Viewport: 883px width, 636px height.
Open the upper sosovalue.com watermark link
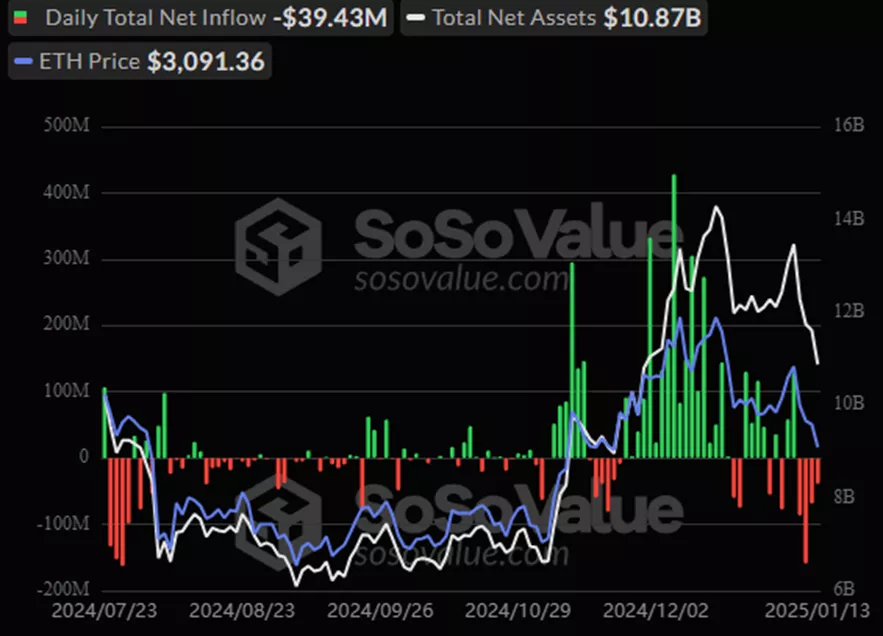pyautogui.click(x=462, y=278)
